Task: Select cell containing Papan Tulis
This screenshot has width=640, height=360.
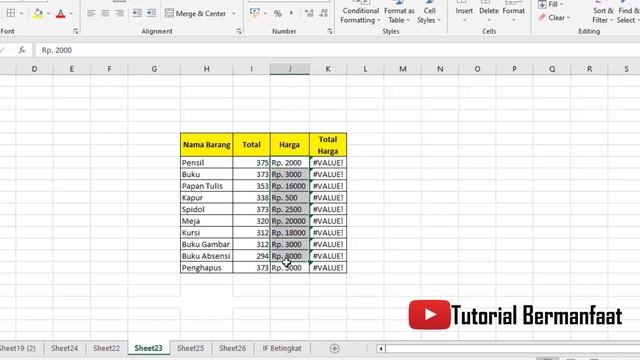Action: [x=207, y=186]
